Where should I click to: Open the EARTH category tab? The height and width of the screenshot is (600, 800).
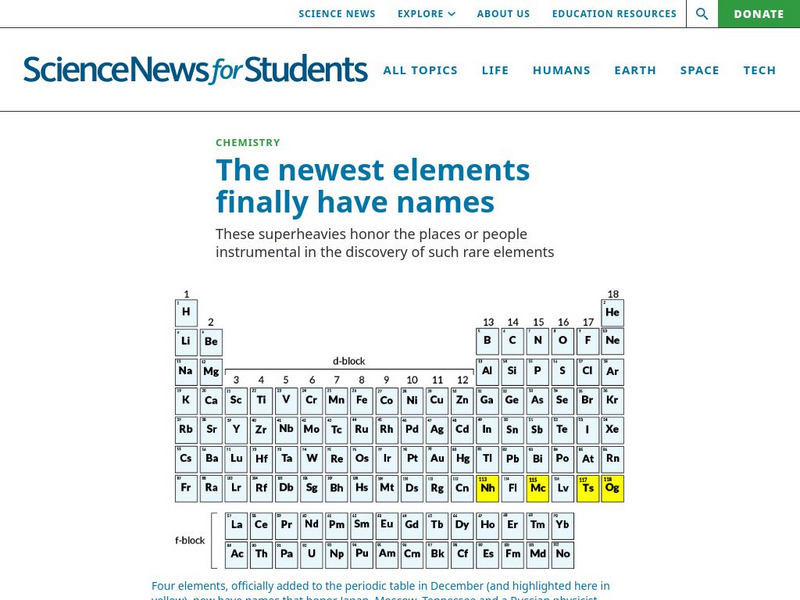pos(637,71)
